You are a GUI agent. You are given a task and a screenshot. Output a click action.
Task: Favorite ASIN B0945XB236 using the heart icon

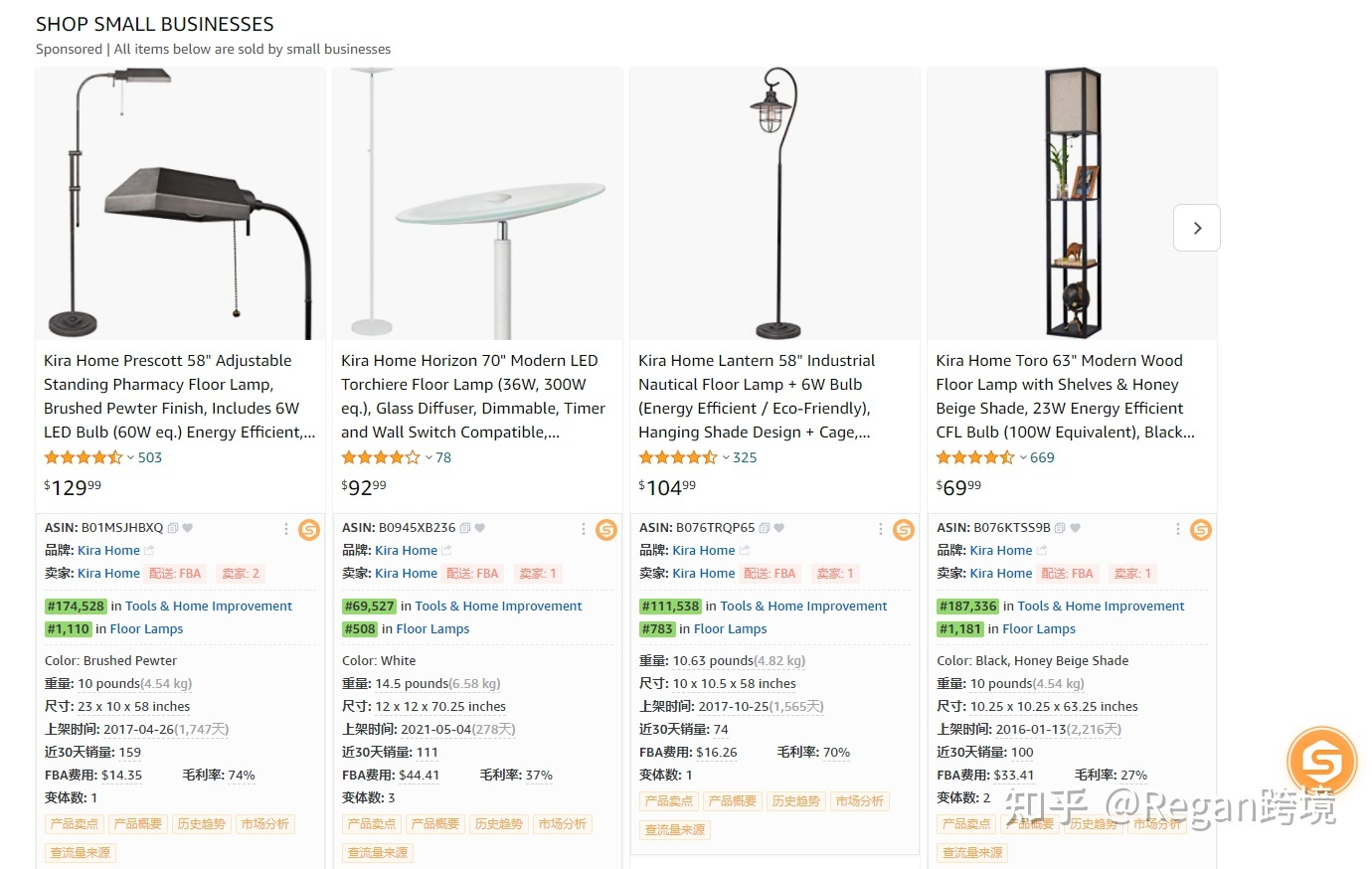[480, 528]
